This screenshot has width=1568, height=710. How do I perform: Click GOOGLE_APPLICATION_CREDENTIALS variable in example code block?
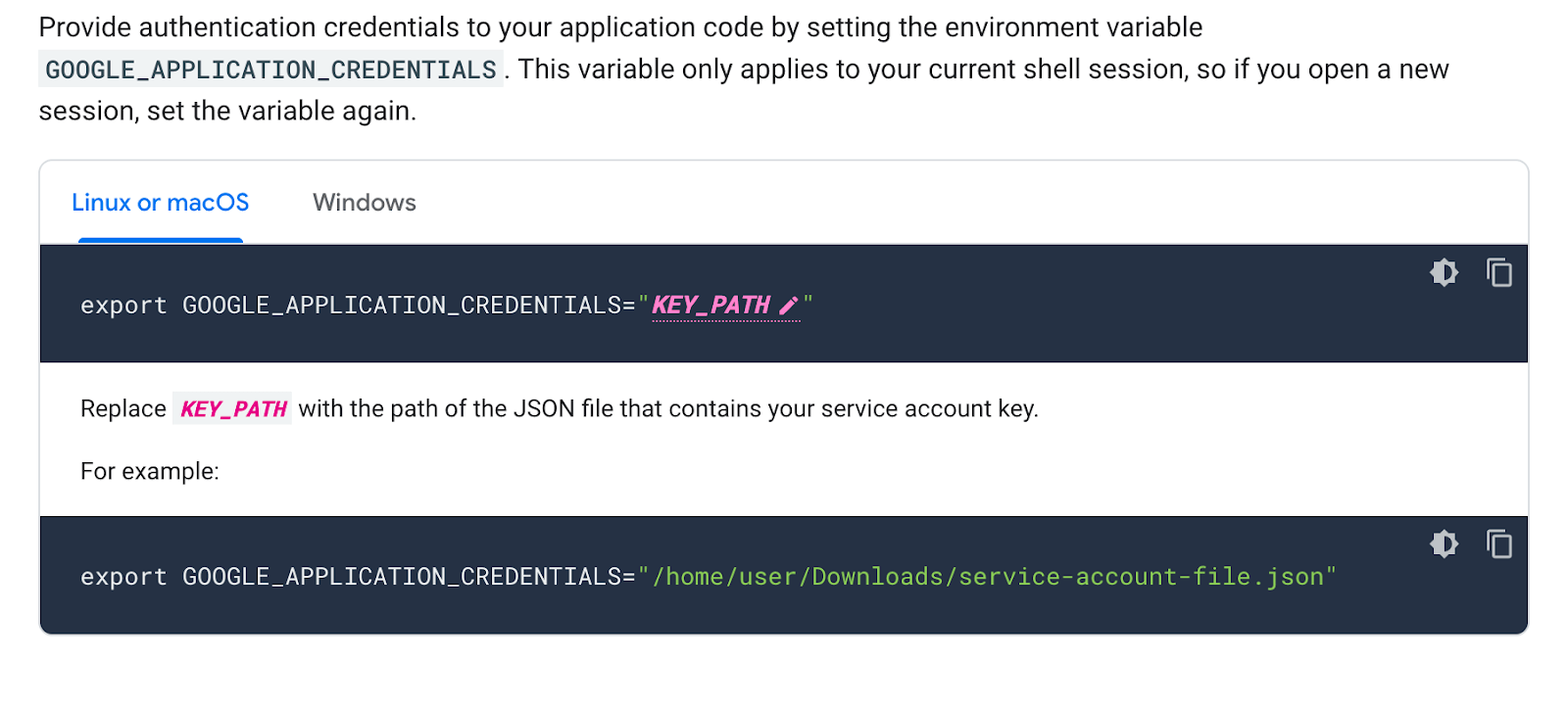tap(402, 577)
